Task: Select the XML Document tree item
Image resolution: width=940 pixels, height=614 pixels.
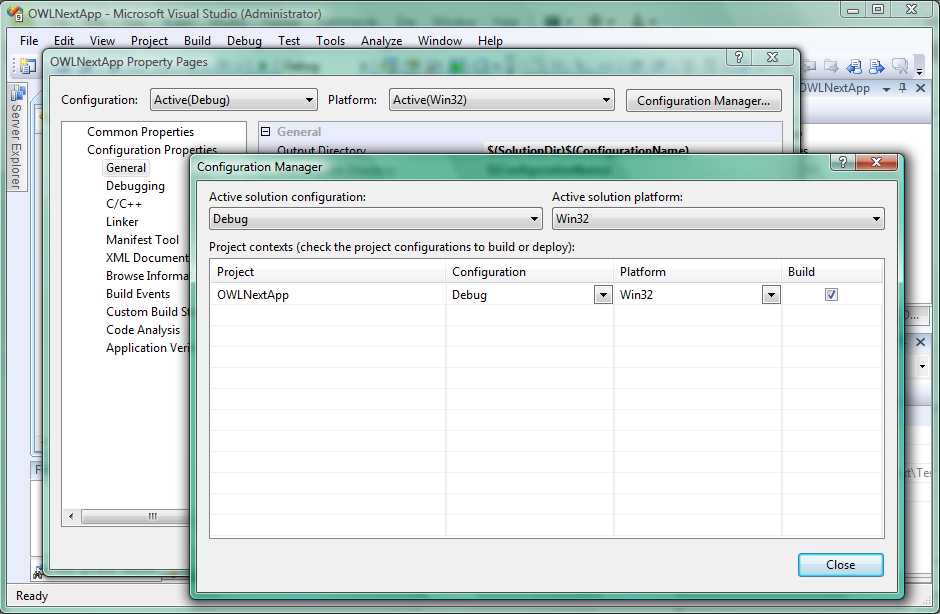Action: 147,258
